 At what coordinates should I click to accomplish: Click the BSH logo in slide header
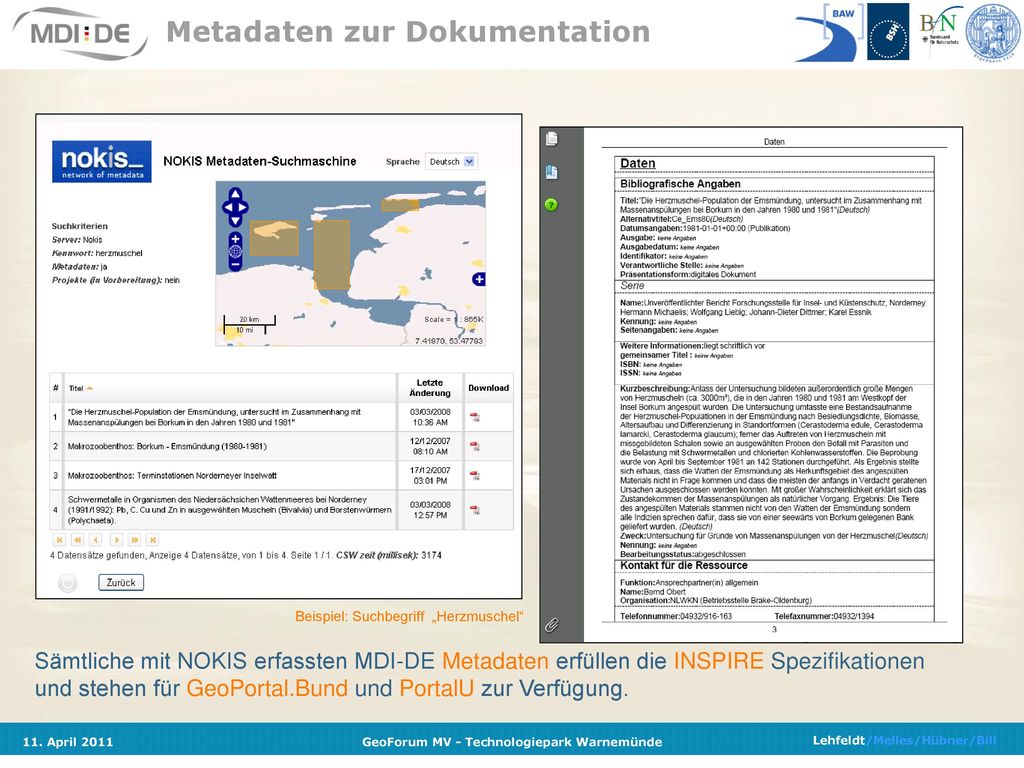[x=888, y=32]
